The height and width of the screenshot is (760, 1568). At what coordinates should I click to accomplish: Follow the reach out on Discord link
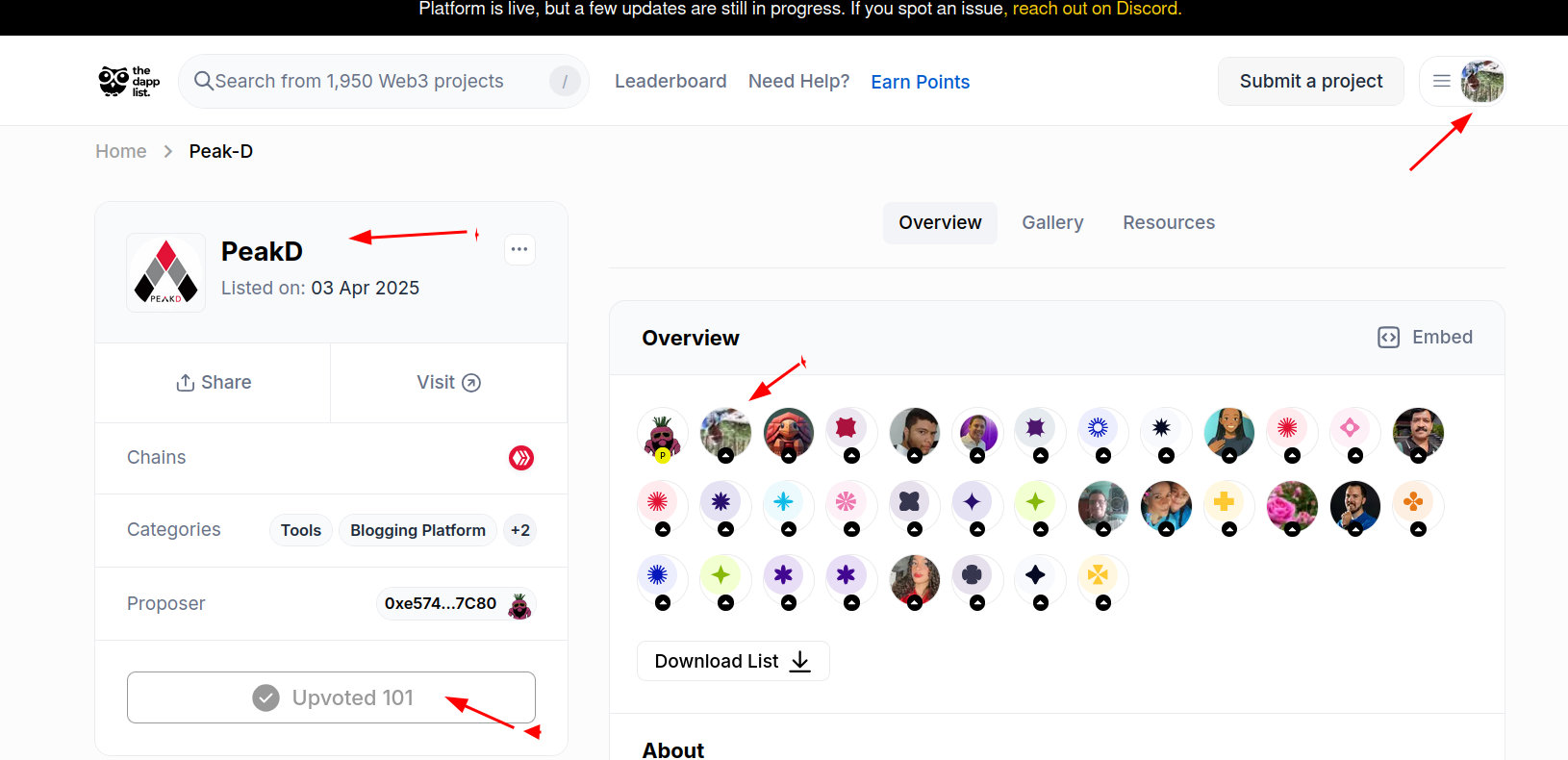pyautogui.click(x=1097, y=10)
